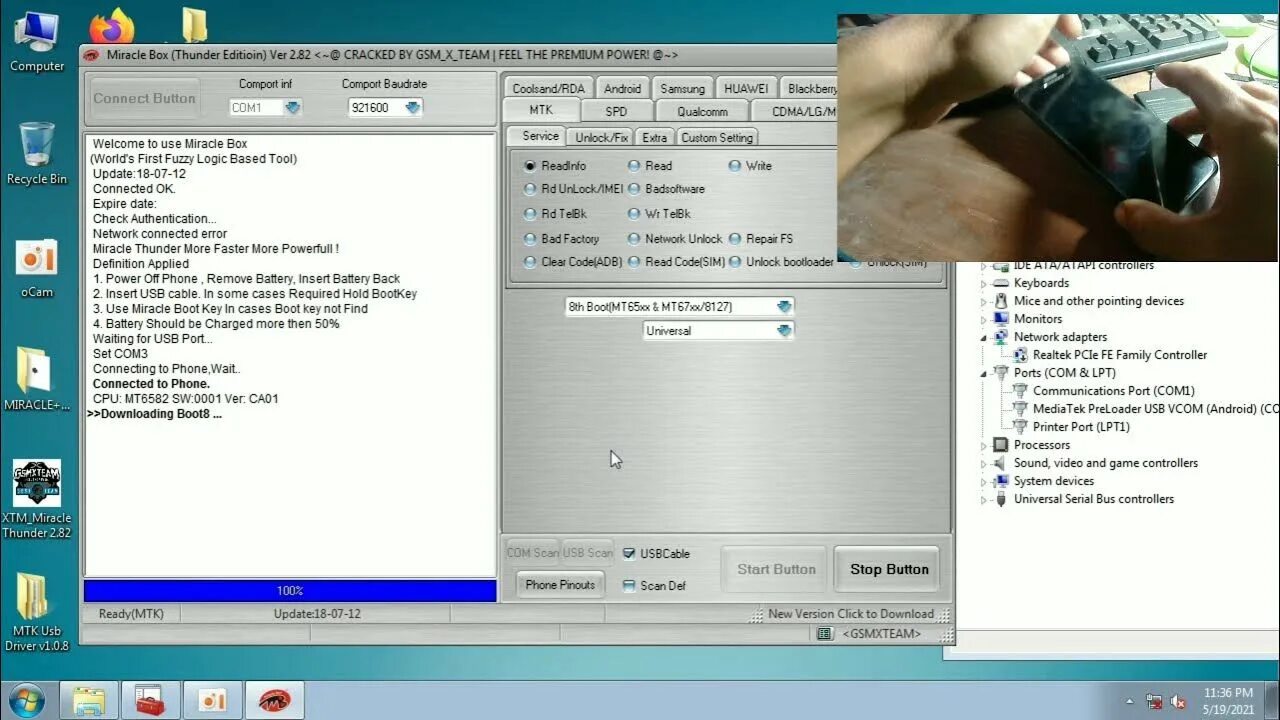1280x720 pixels.
Task: Select the Communications Port (COM1) icon
Action: (1020, 391)
